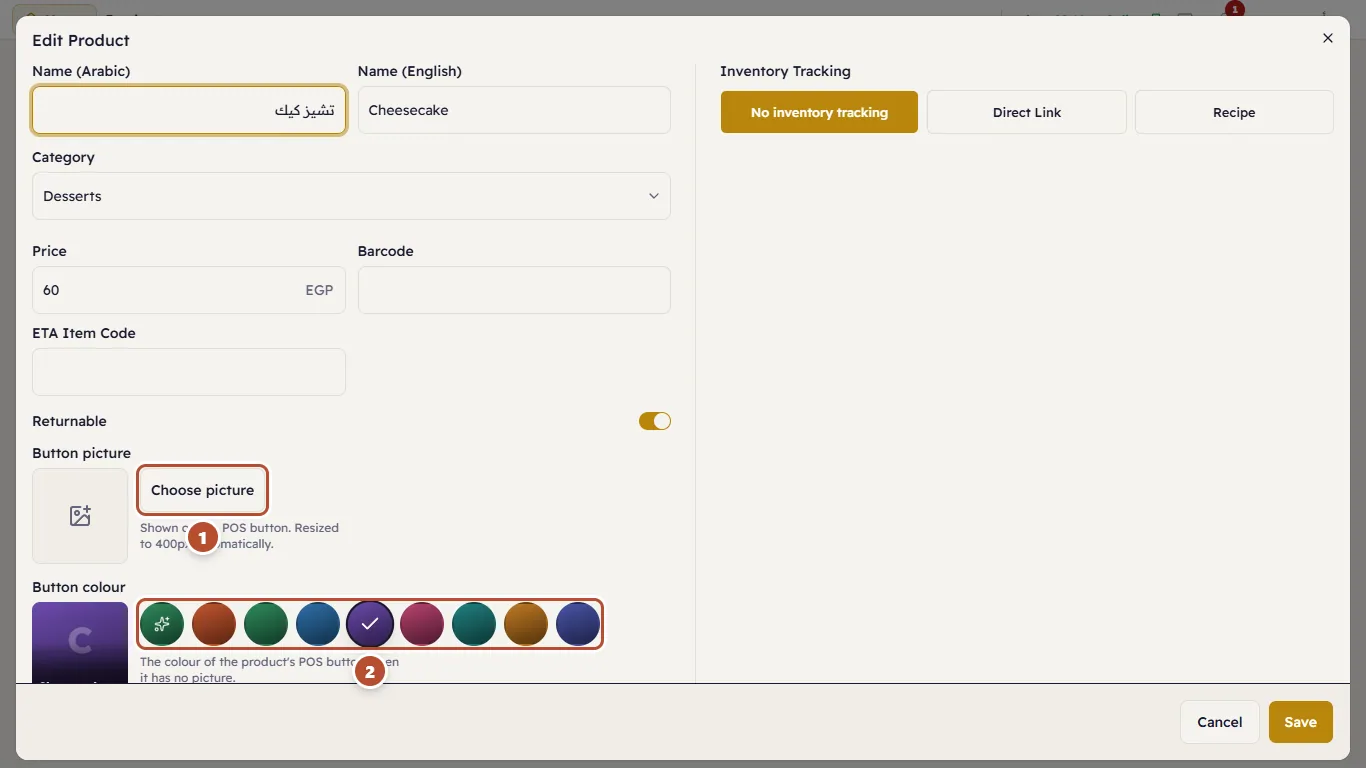Choose the blue swatch beside the selected purple
Viewport: 1366px width, 768px height.
(318, 624)
